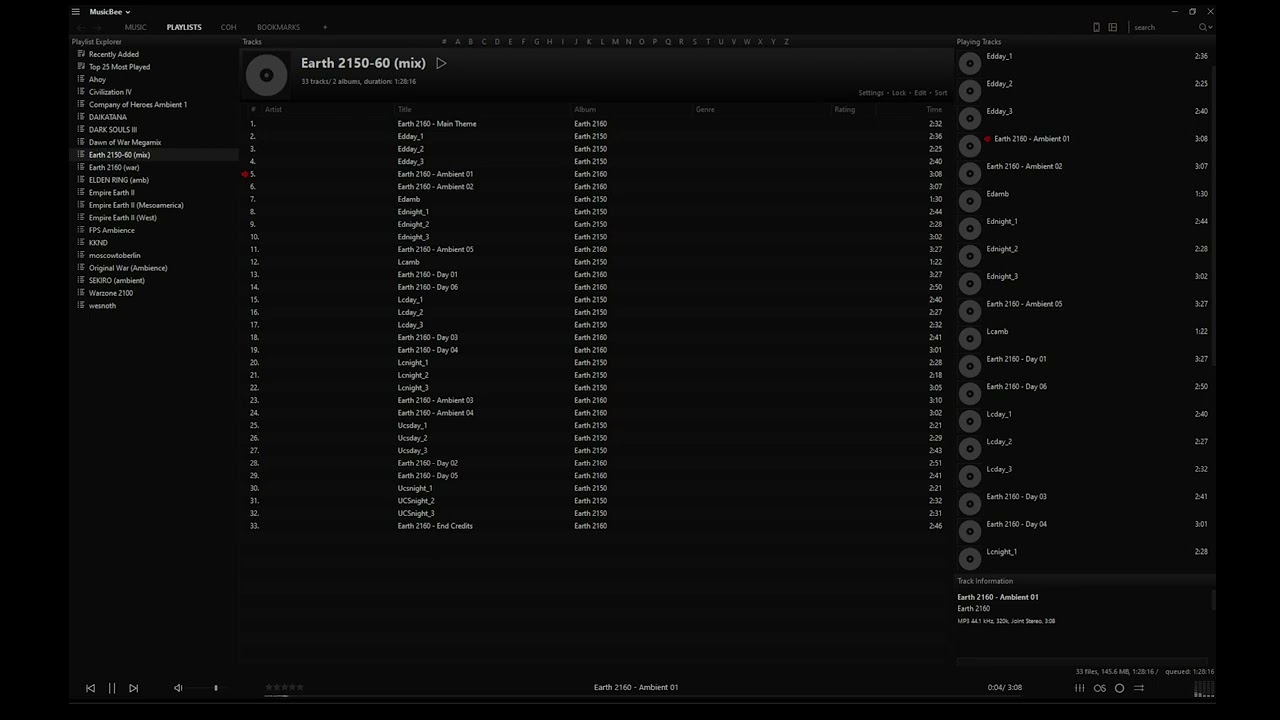The height and width of the screenshot is (720, 1280).
Task: Focus the search input field
Action: [1164, 27]
